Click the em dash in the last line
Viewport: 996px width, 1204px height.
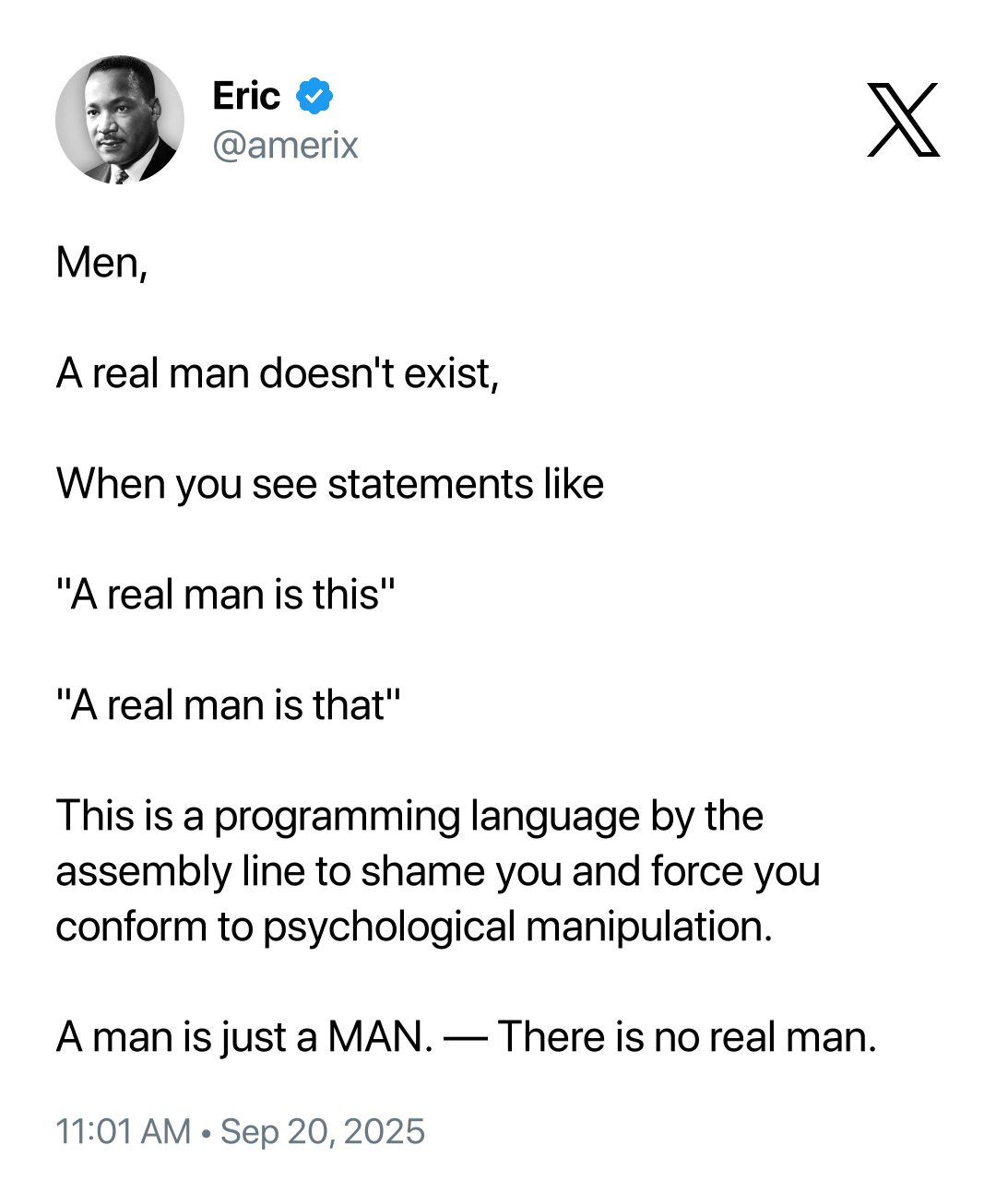466,1037
